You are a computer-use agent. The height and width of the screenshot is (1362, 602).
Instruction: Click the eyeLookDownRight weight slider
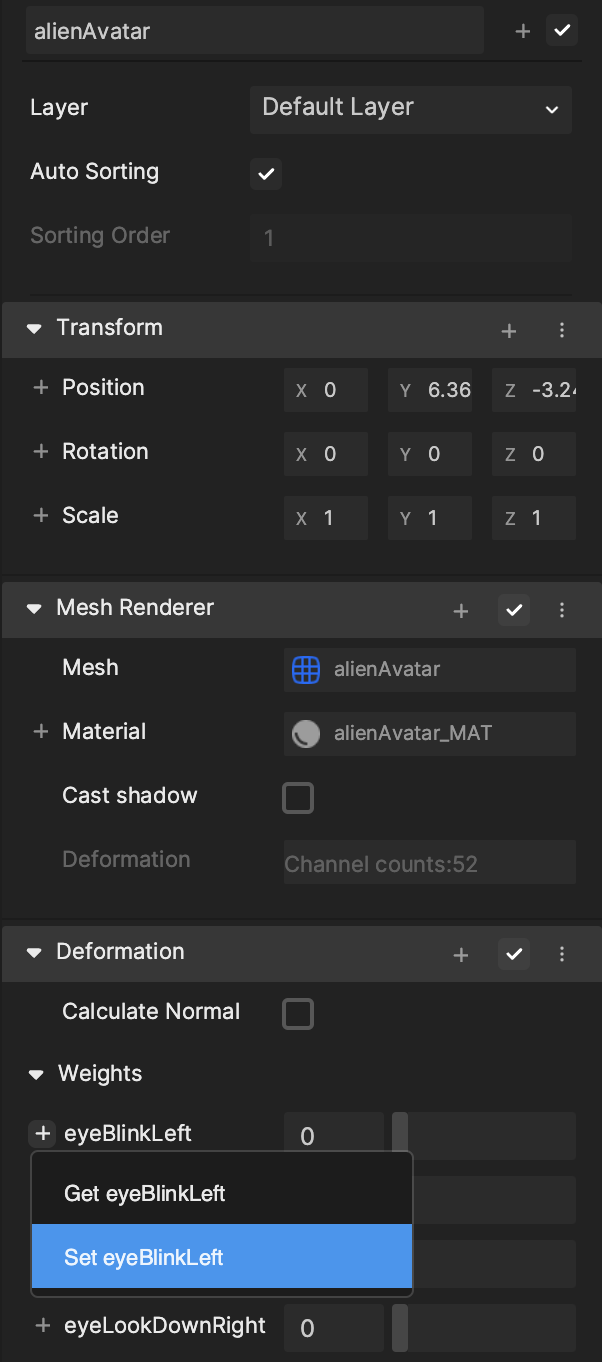(484, 1327)
